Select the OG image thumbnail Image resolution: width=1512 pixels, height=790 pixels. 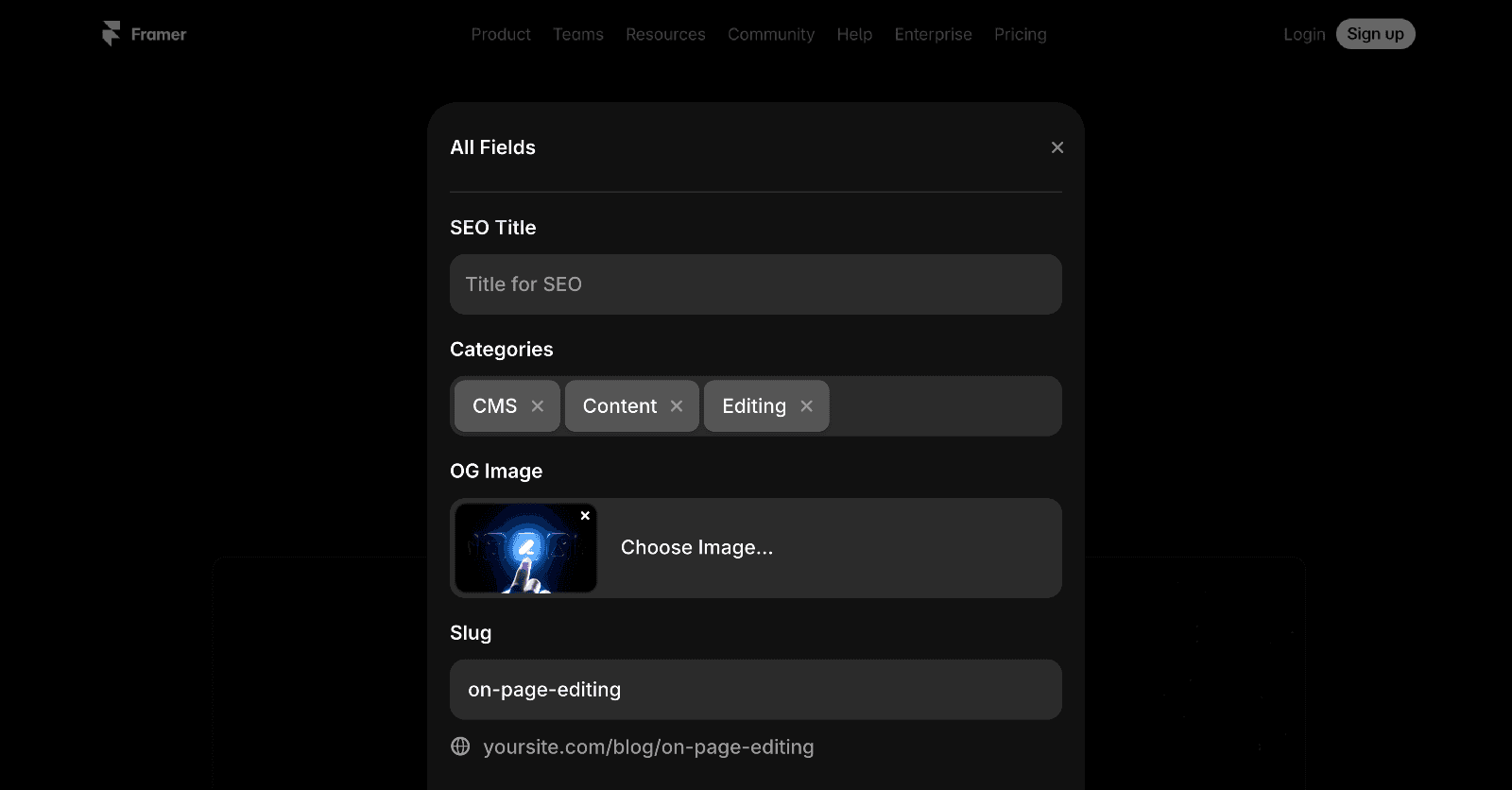[525, 548]
